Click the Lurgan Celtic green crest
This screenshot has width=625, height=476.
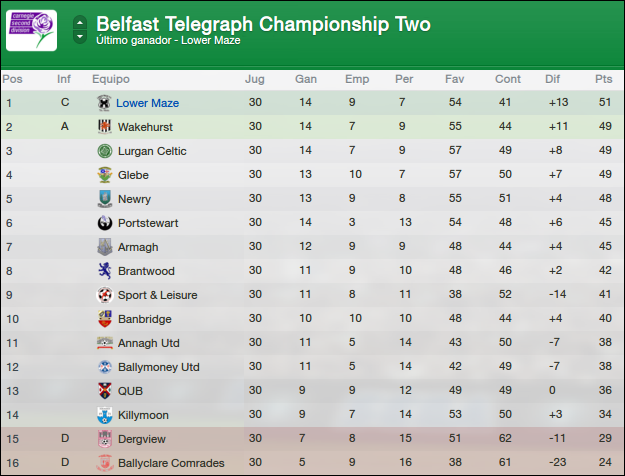[x=105, y=151]
